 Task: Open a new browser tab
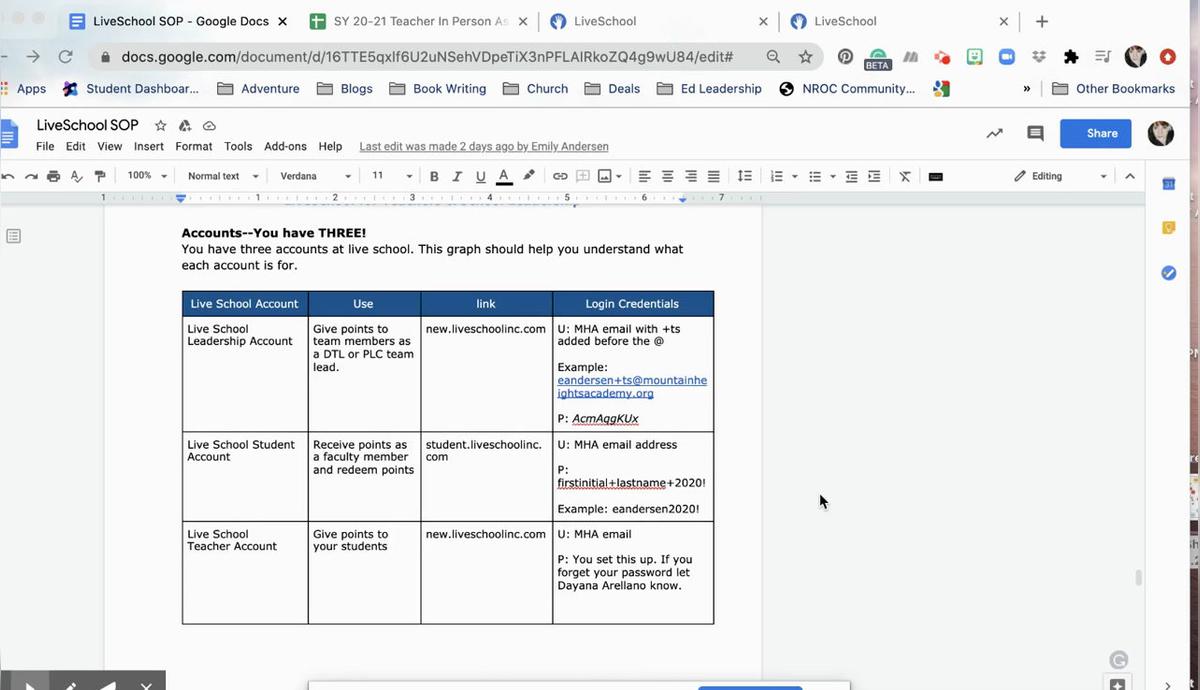point(1041,21)
